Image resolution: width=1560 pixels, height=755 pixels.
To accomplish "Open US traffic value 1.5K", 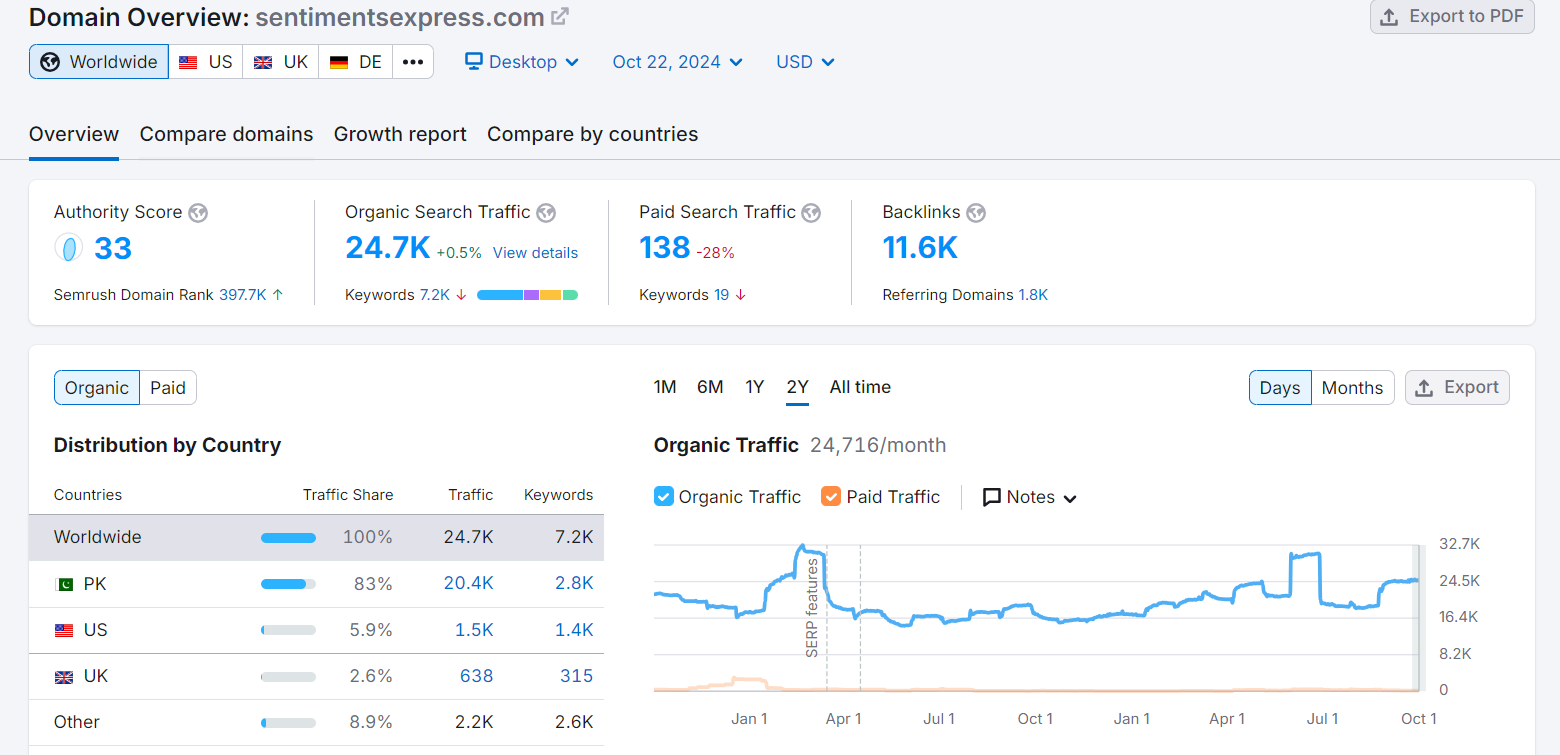I will tap(474, 630).
